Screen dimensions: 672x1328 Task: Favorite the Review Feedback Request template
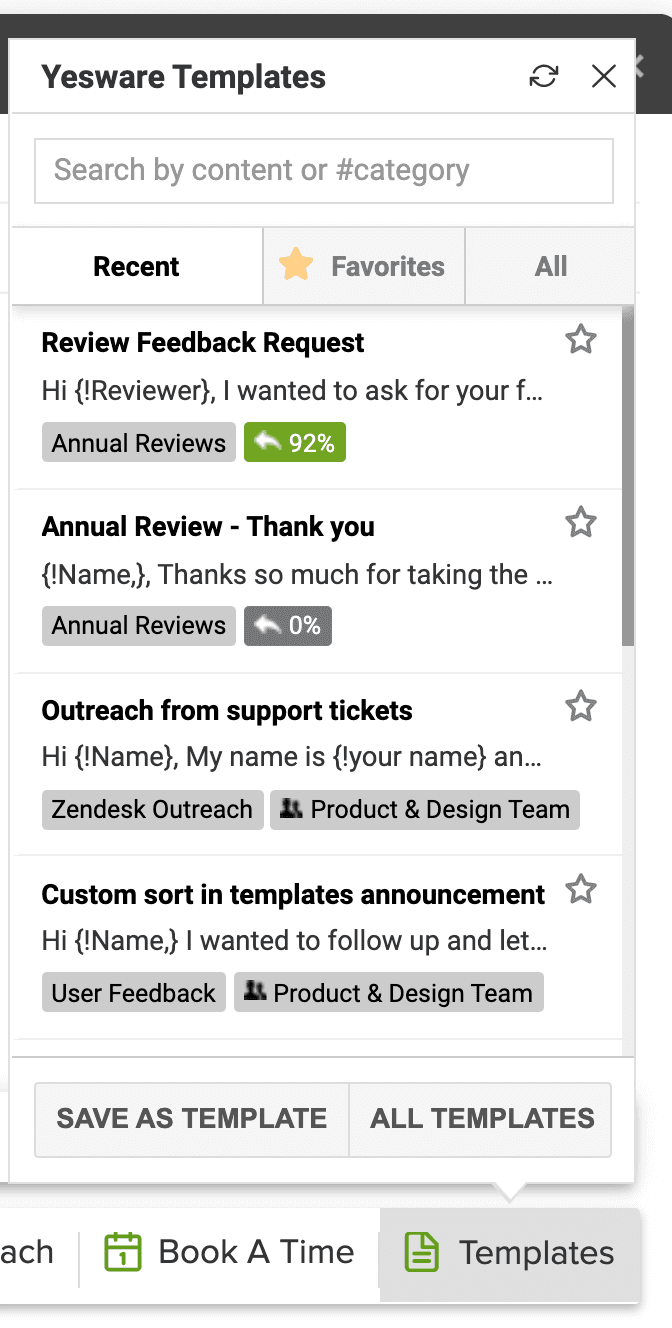click(581, 340)
